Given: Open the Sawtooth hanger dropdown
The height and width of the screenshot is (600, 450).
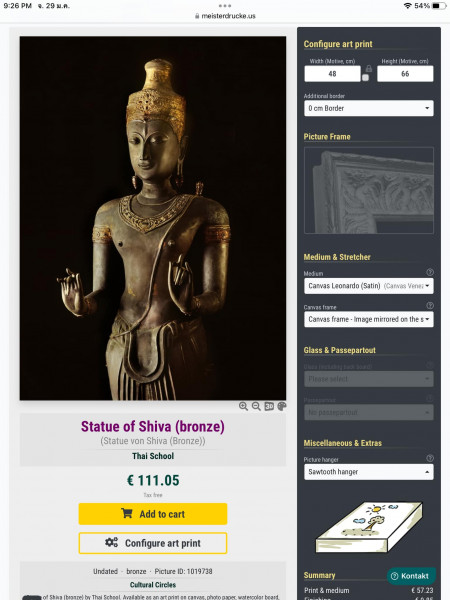Looking at the screenshot, I should pos(368,472).
